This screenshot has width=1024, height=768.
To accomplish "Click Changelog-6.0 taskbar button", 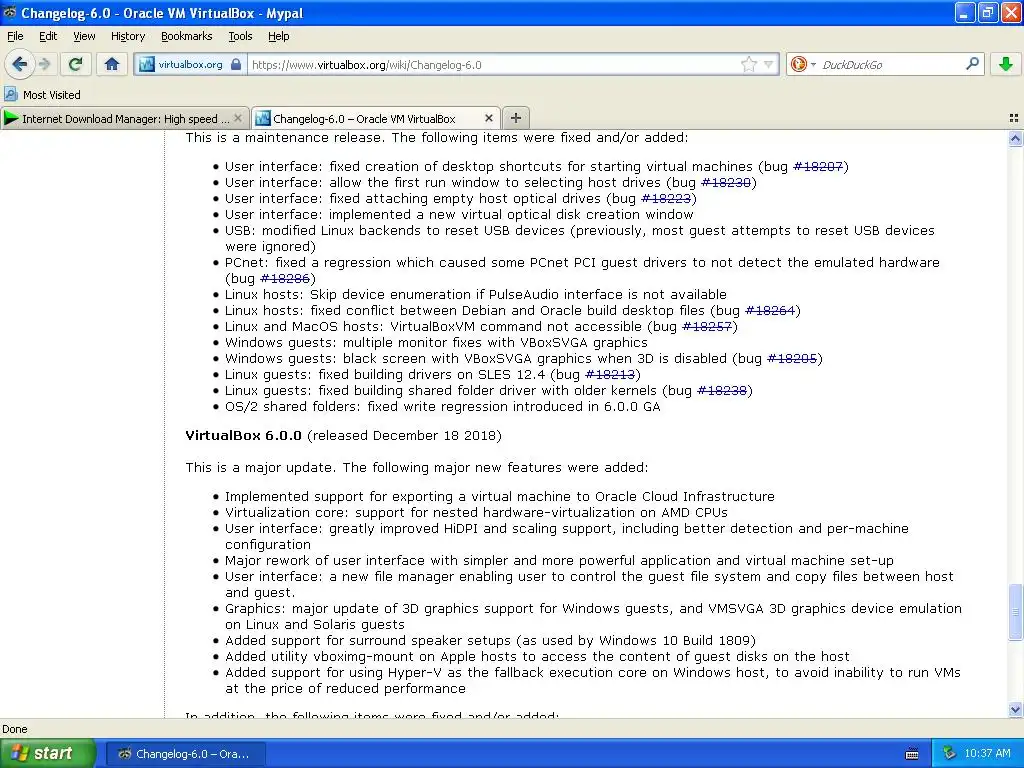I will pyautogui.click(x=185, y=754).
